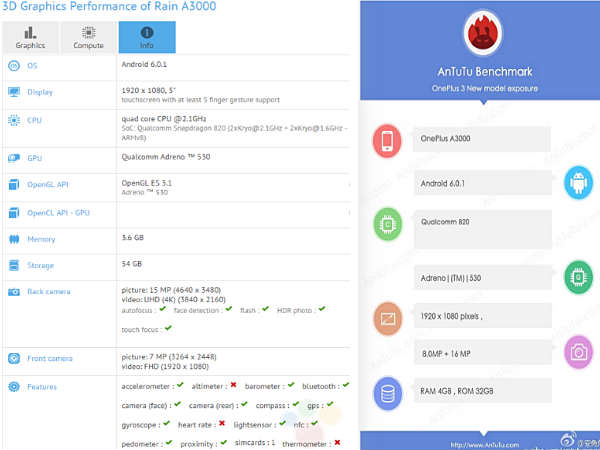
Task: Click the thermometer red cross
Action: tap(337, 442)
